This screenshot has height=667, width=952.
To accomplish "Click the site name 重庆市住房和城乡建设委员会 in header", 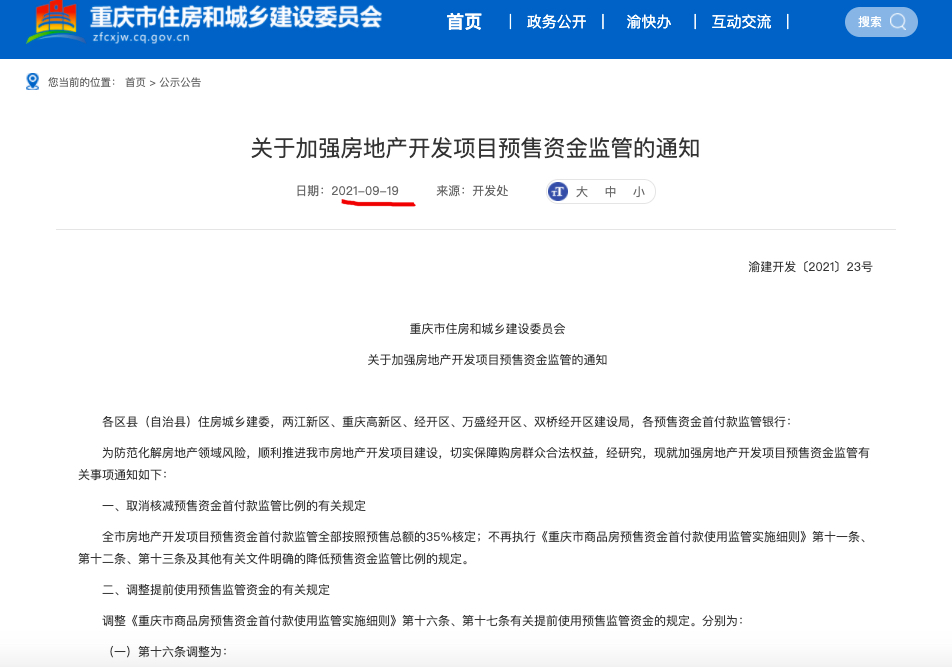I will 235,17.
